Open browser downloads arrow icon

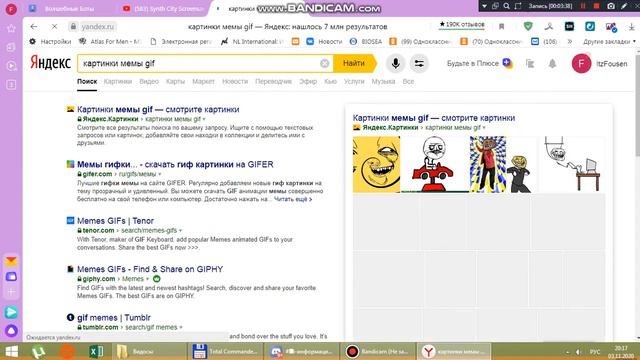(x=631, y=27)
